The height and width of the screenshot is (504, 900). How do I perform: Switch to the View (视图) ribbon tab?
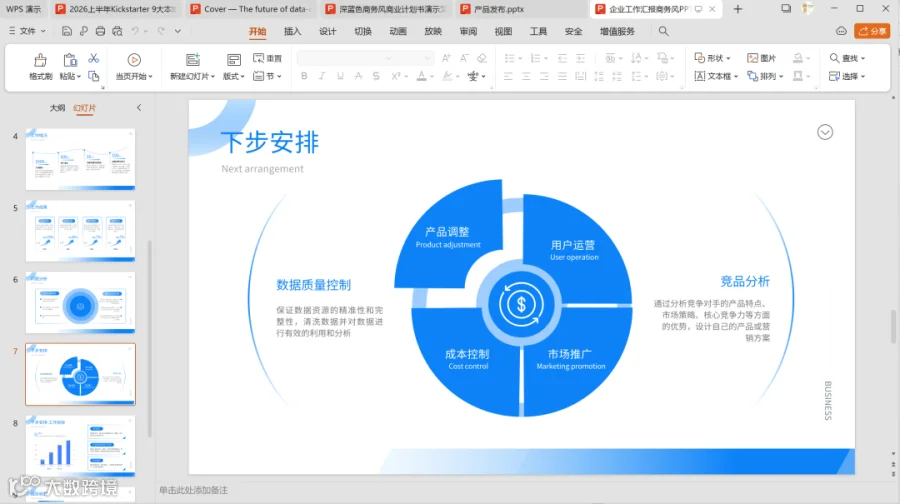pos(503,31)
